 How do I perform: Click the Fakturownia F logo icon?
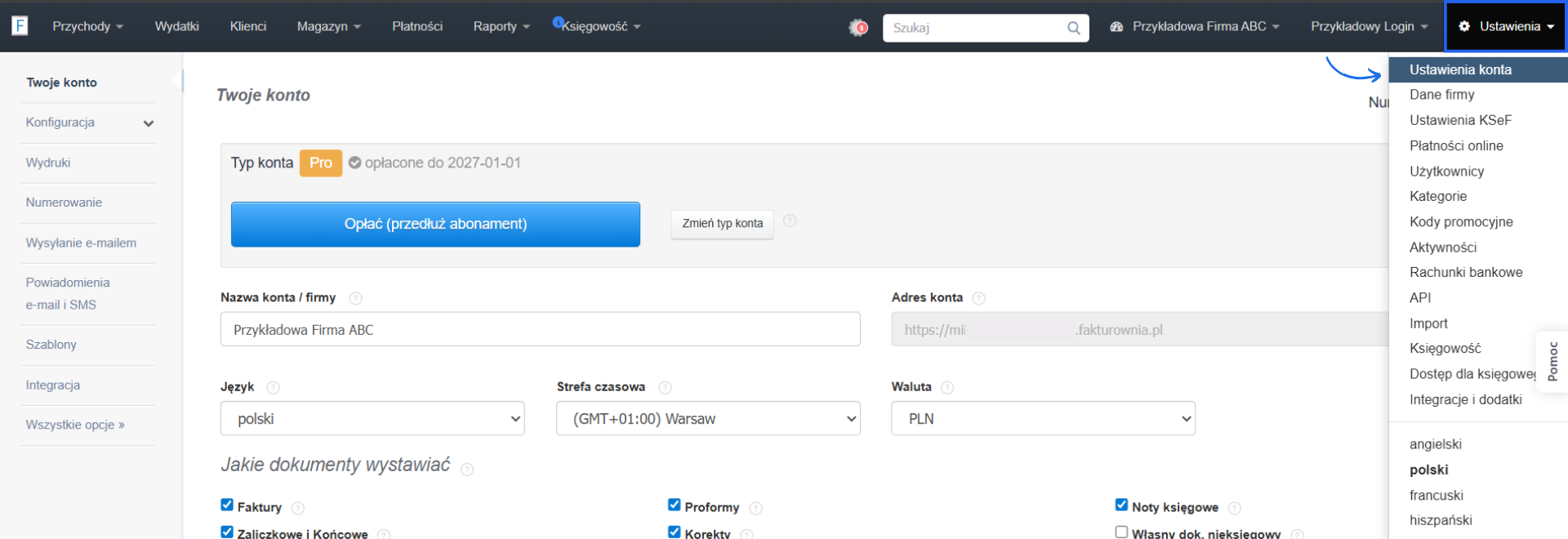(x=20, y=26)
